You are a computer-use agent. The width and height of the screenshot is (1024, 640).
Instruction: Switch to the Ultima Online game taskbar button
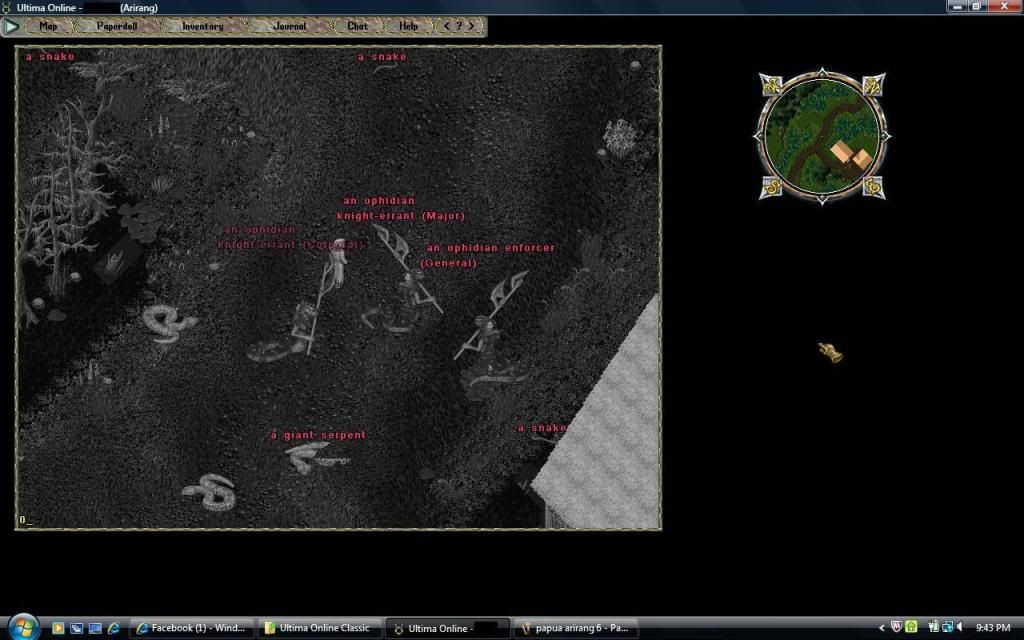(x=447, y=628)
